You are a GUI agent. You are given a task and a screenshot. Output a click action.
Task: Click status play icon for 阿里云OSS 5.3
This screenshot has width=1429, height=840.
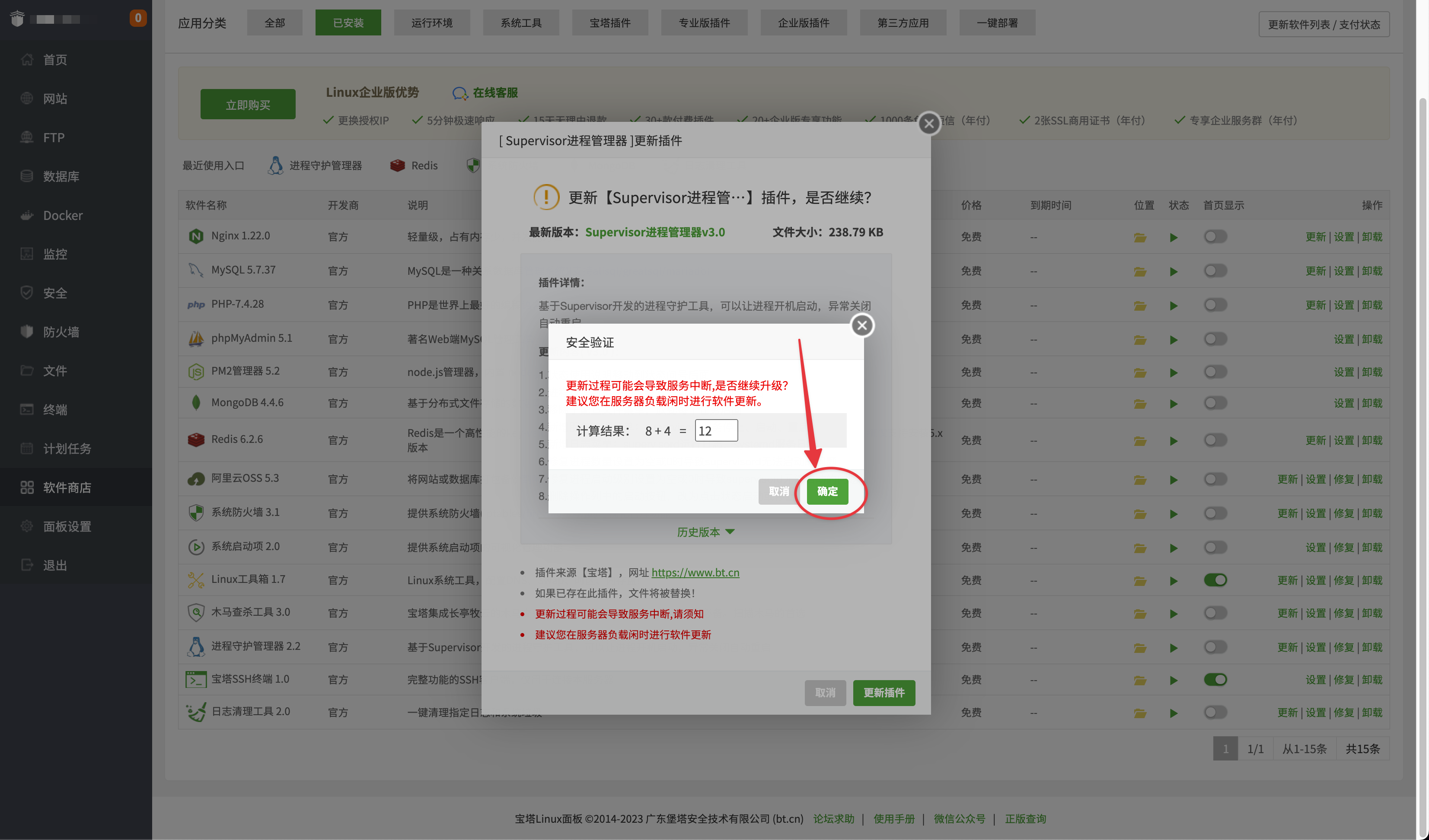[x=1174, y=480]
